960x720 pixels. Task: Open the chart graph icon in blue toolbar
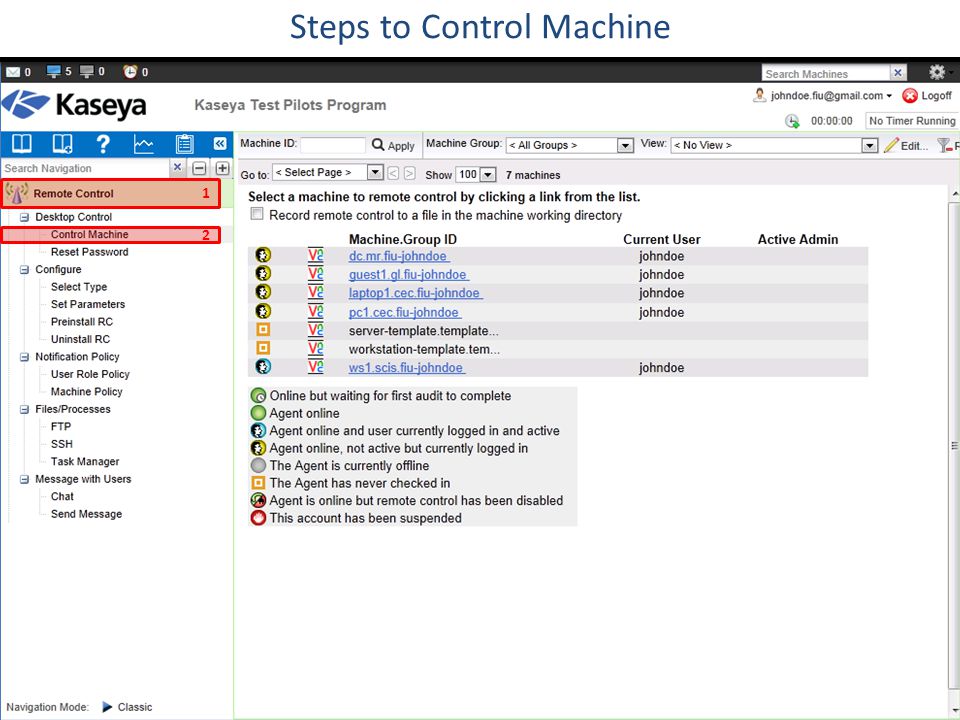point(143,144)
